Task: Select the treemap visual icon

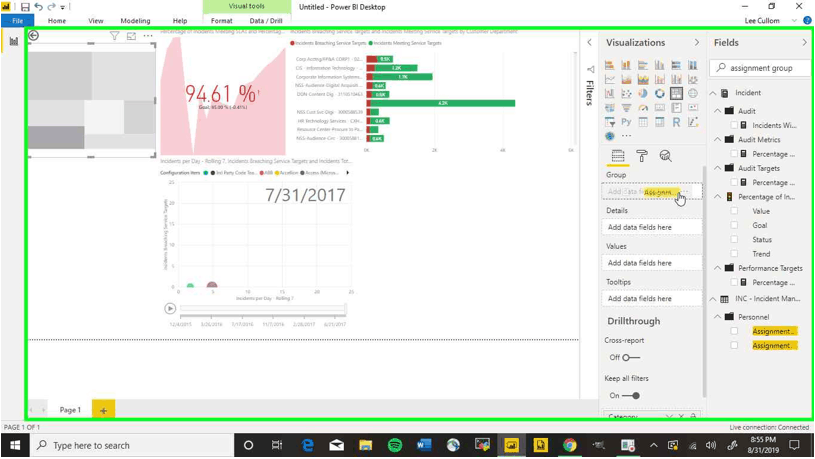Action: point(677,94)
